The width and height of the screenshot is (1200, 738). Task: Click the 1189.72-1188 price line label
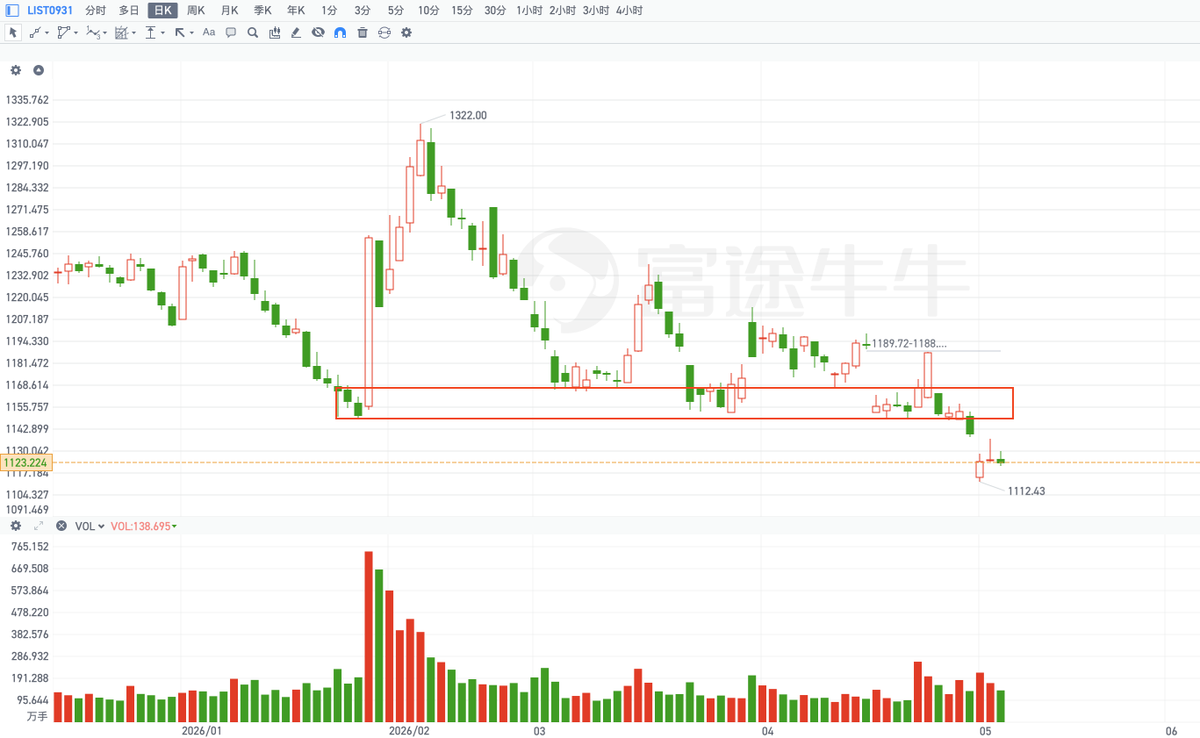(x=909, y=343)
